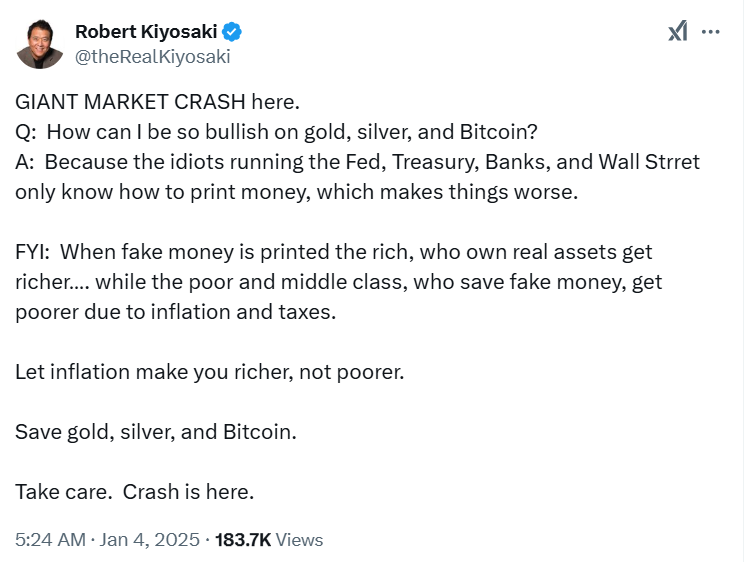Click the GIANT MARKET CRASH here line
This screenshot has width=747, height=562.
pos(157,102)
